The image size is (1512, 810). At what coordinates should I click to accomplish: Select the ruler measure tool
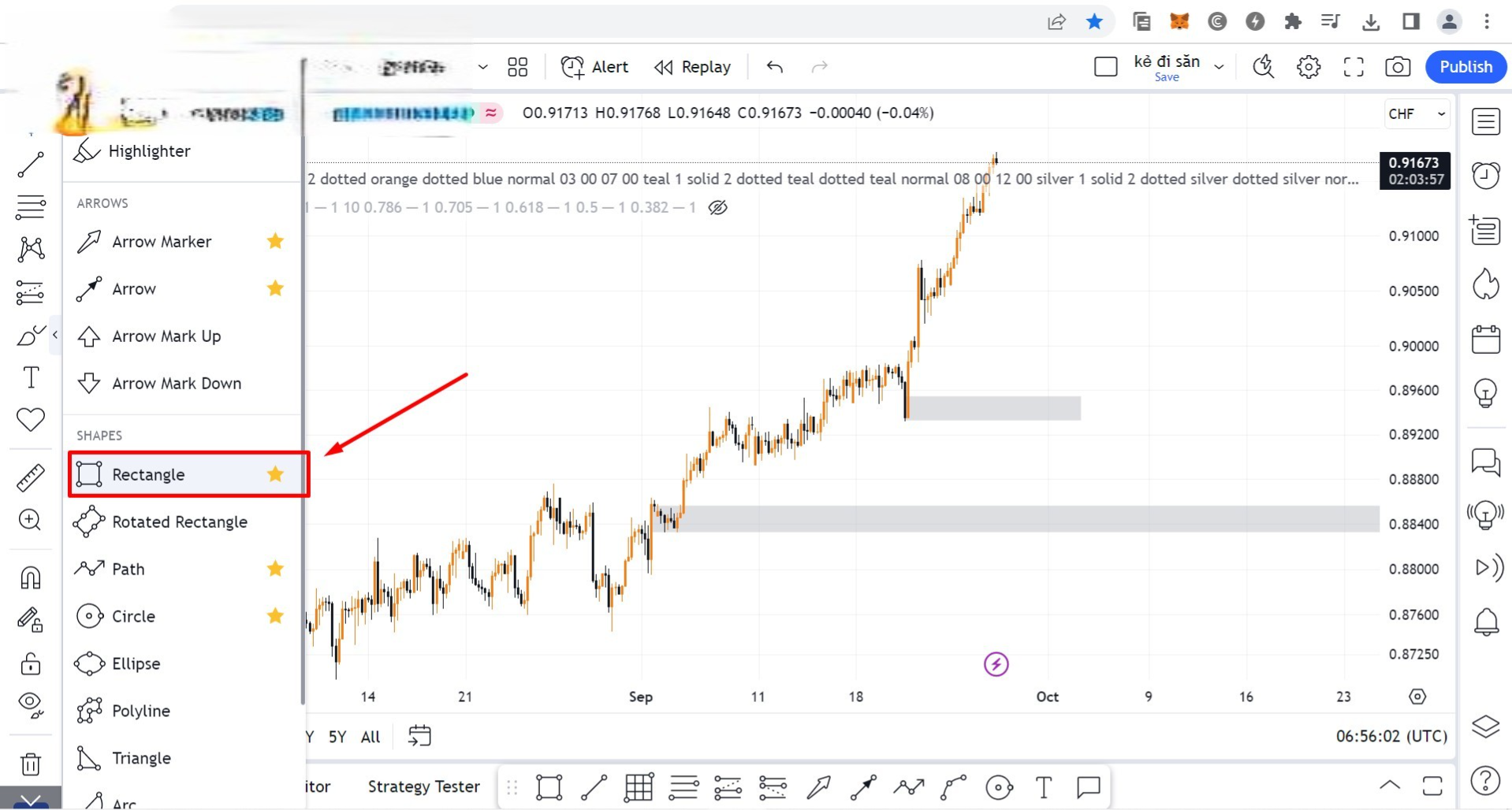(31, 477)
